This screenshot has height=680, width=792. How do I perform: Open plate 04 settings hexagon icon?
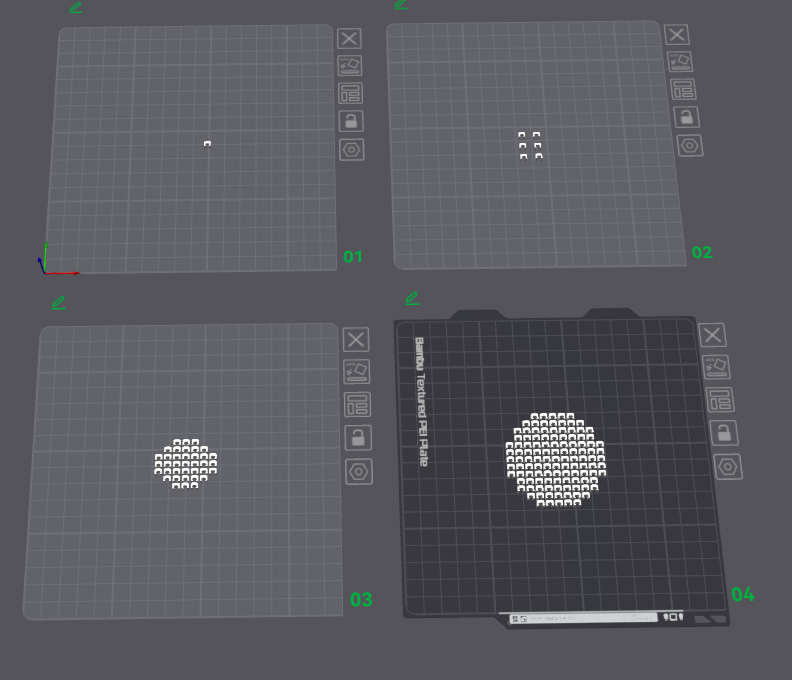[x=728, y=467]
